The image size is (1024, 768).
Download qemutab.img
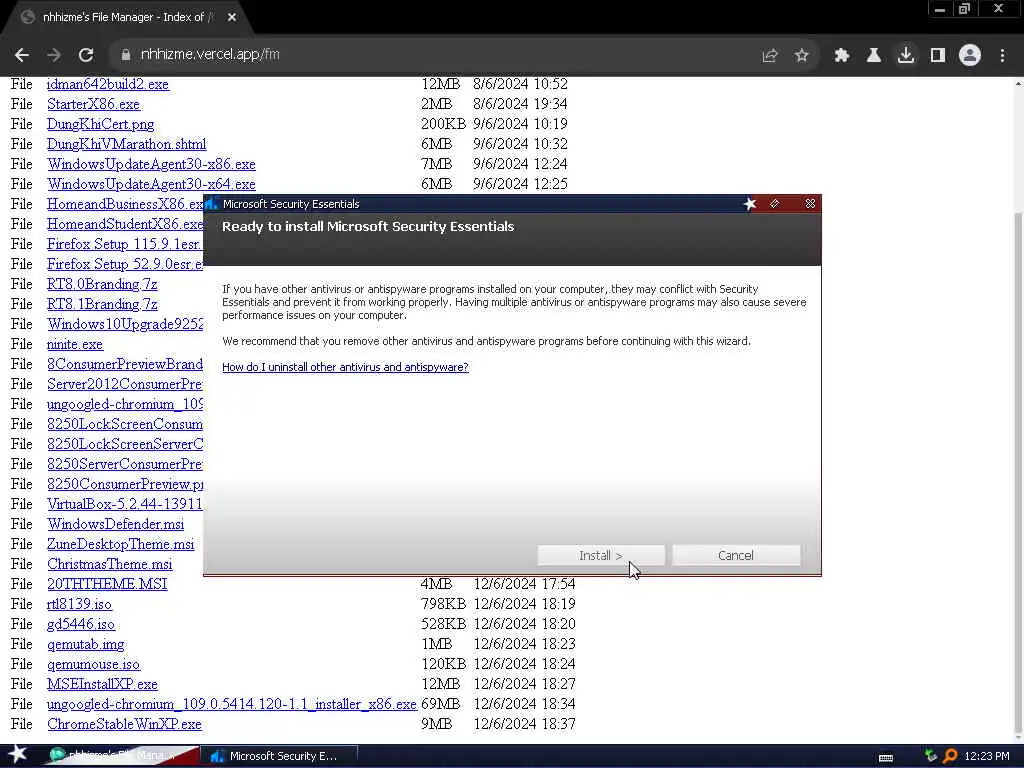[86, 645]
